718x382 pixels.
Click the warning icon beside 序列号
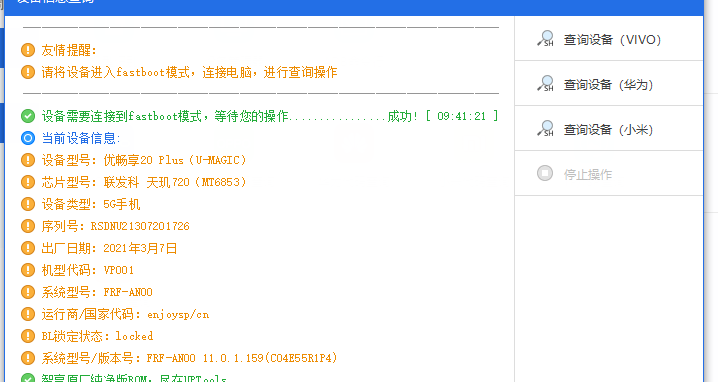point(28,226)
